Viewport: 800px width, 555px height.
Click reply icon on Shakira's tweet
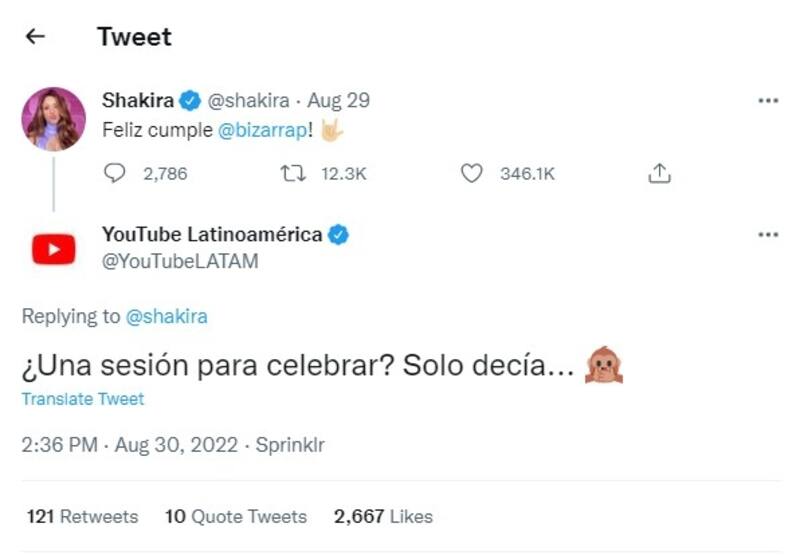click(115, 173)
